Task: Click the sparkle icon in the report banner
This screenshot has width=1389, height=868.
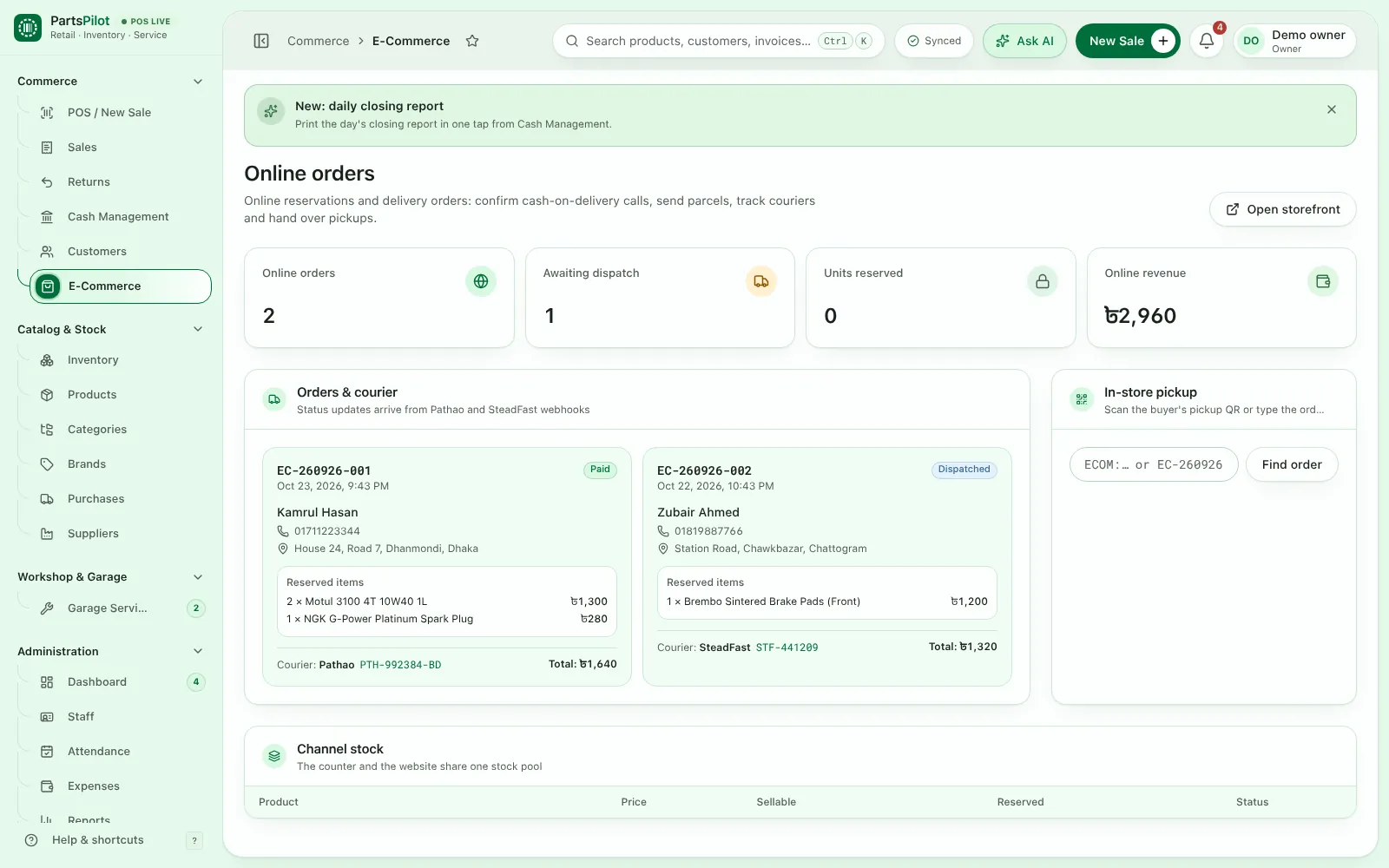Action: tap(271, 111)
